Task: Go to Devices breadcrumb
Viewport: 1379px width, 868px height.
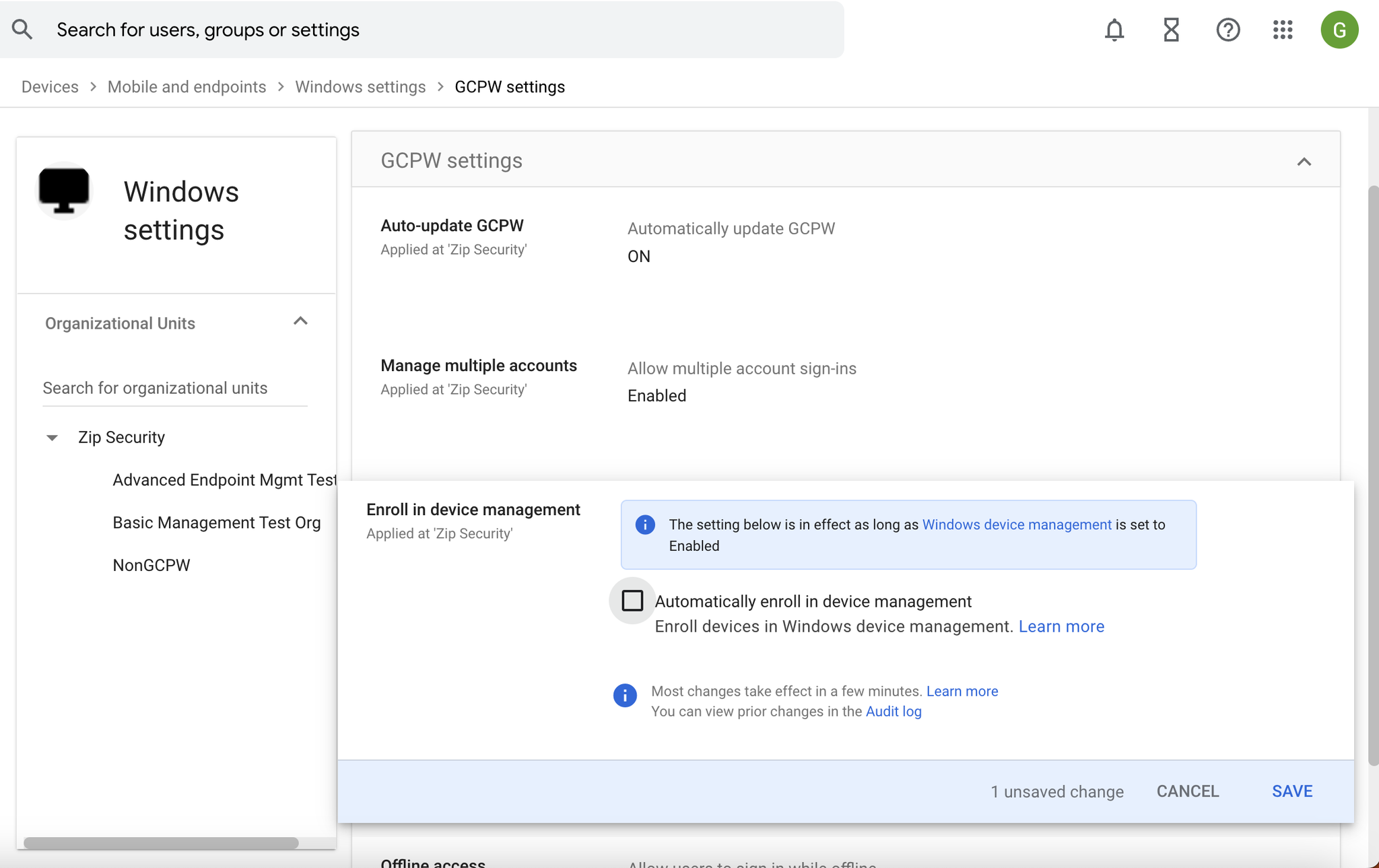Action: click(50, 87)
